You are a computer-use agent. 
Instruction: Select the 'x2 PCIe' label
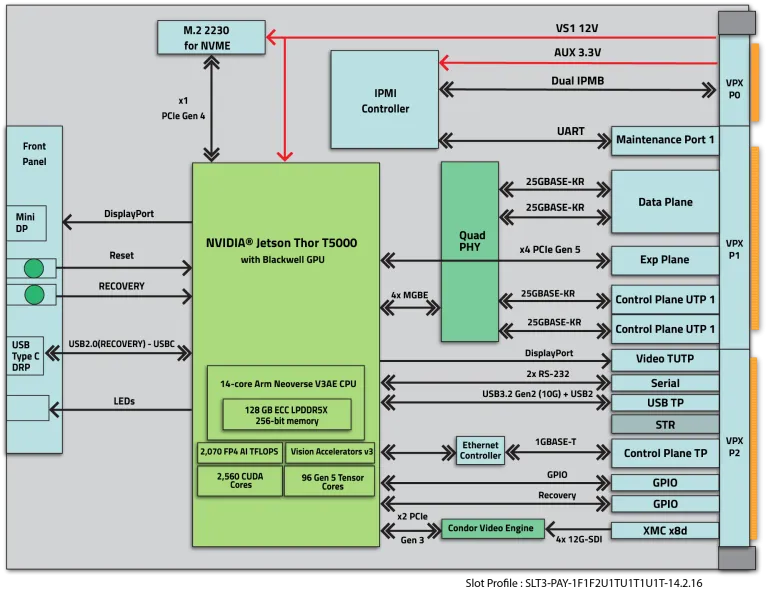[x=412, y=517]
